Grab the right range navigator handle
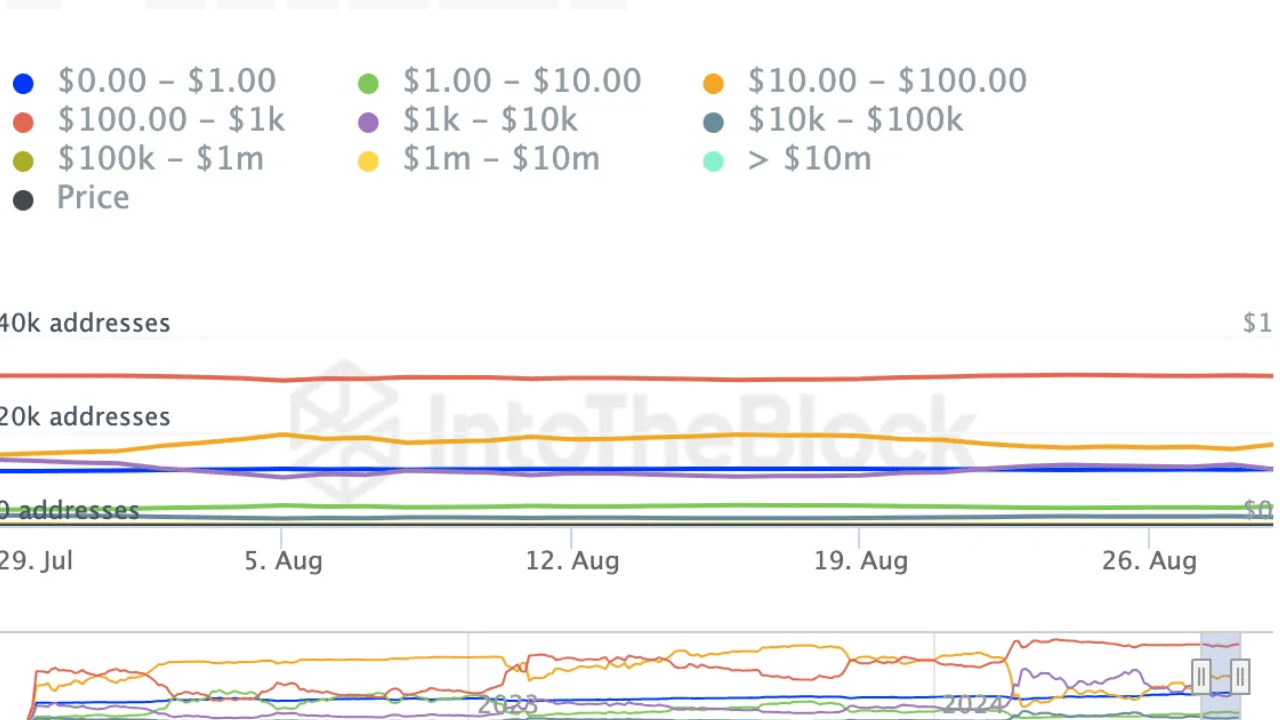 [1240, 676]
